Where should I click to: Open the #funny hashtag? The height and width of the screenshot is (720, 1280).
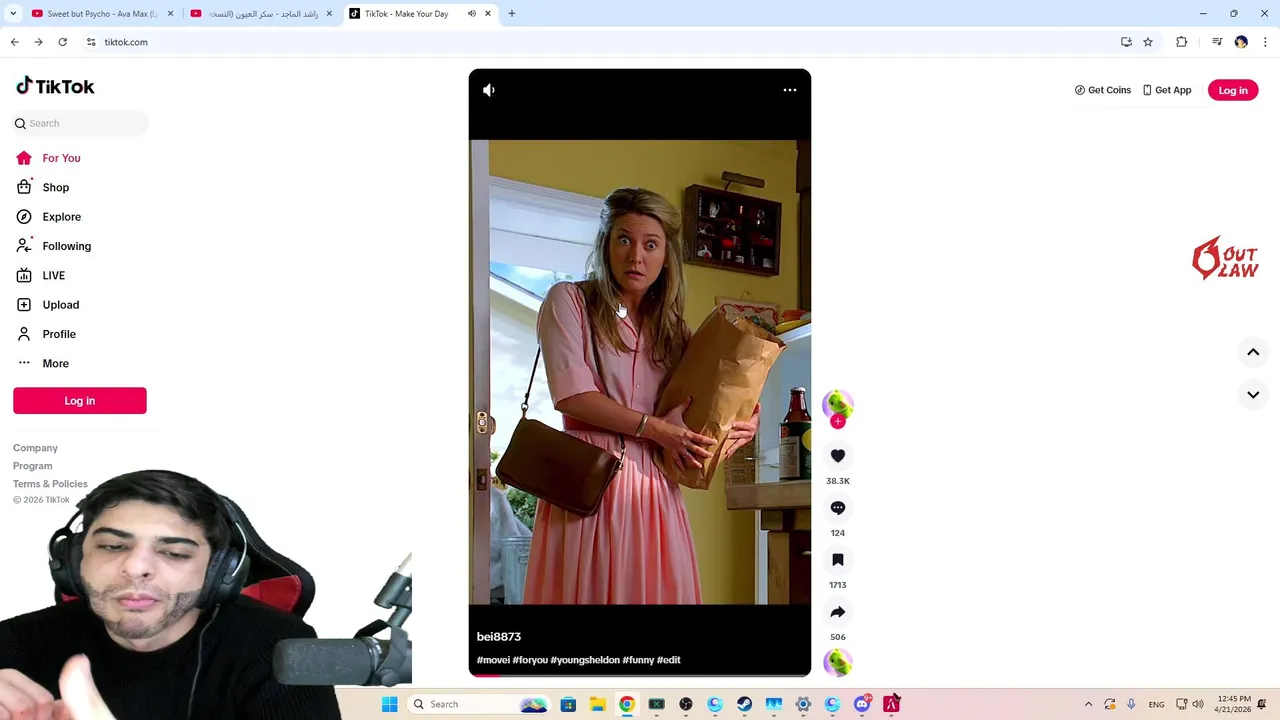point(638,660)
